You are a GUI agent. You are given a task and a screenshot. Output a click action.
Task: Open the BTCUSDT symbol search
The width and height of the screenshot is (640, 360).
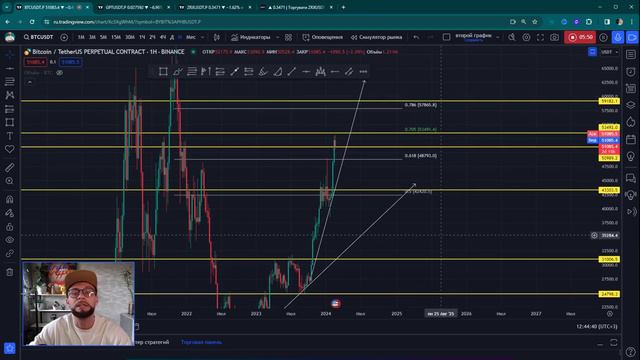pos(38,37)
